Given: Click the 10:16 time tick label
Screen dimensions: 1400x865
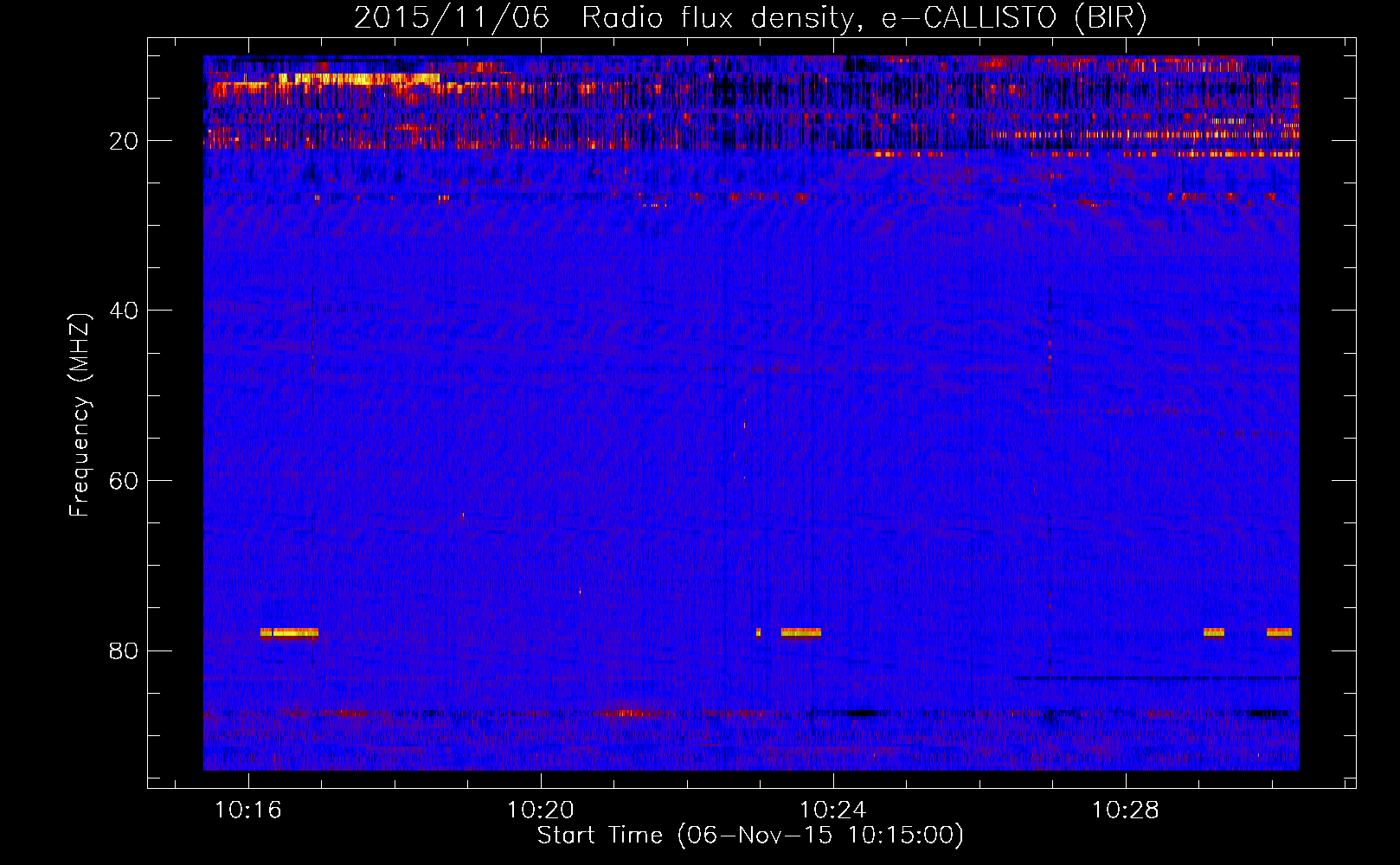Looking at the screenshot, I should click(x=248, y=811).
